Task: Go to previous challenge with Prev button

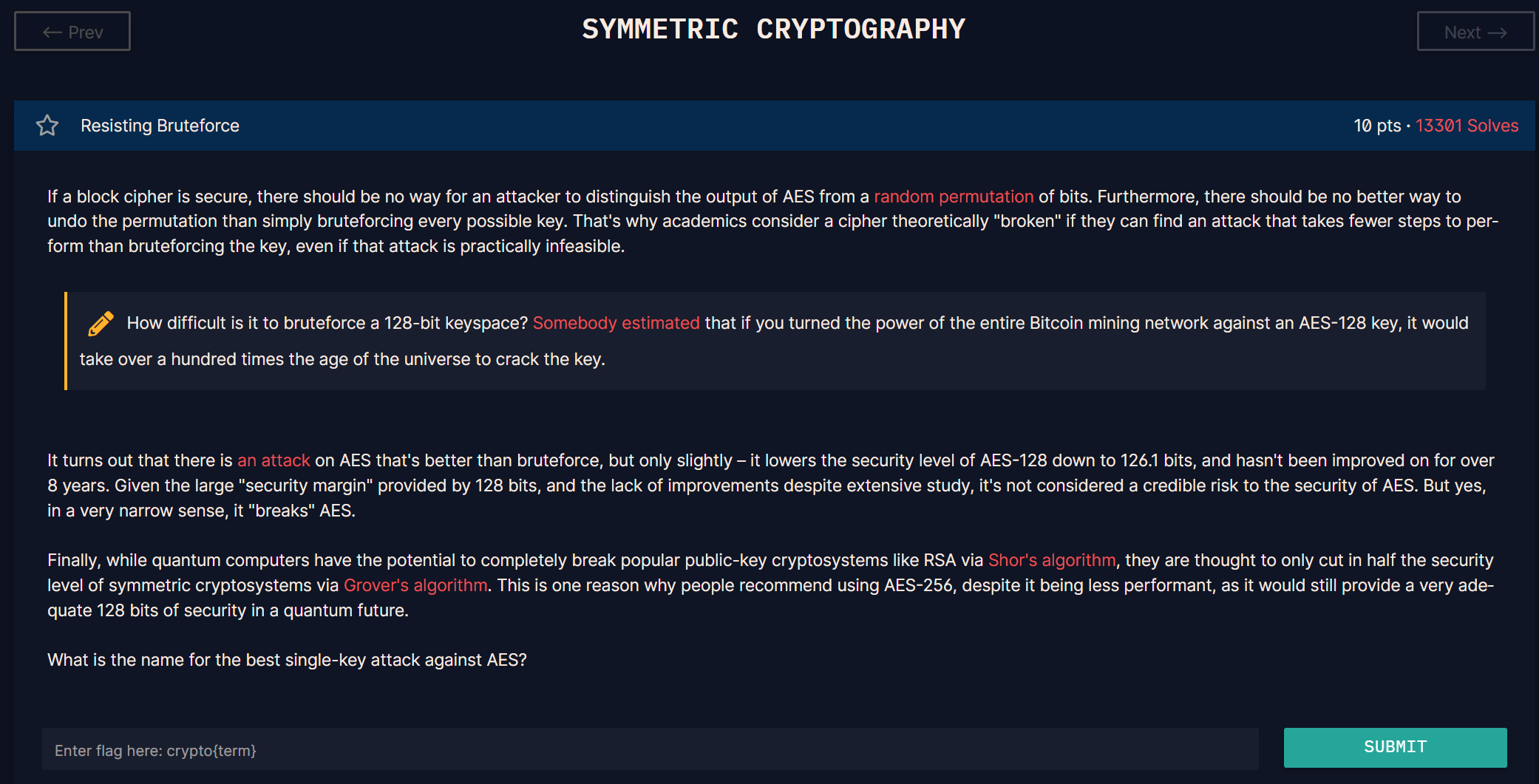Action: pos(72,31)
